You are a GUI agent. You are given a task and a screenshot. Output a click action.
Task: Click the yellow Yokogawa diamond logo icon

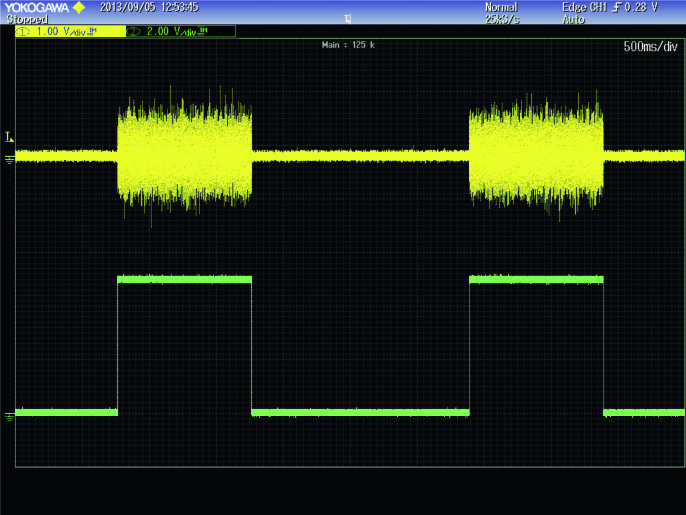tap(79, 7)
